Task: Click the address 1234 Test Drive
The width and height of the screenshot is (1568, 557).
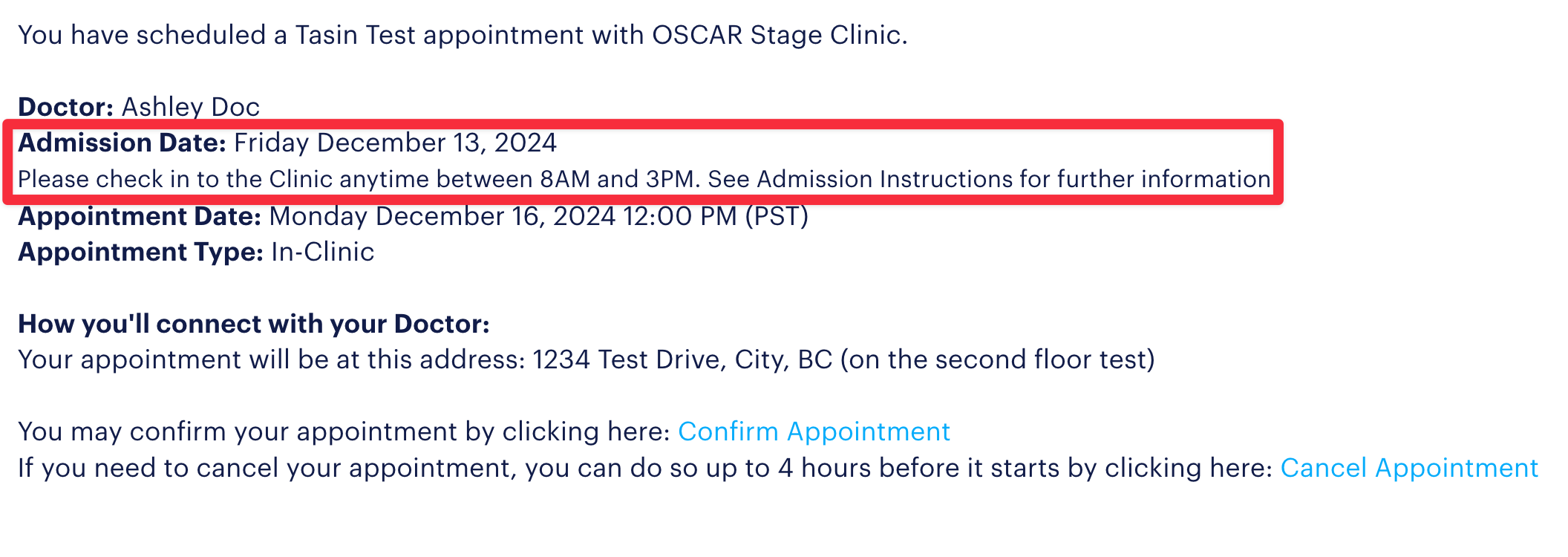Action: (628, 359)
